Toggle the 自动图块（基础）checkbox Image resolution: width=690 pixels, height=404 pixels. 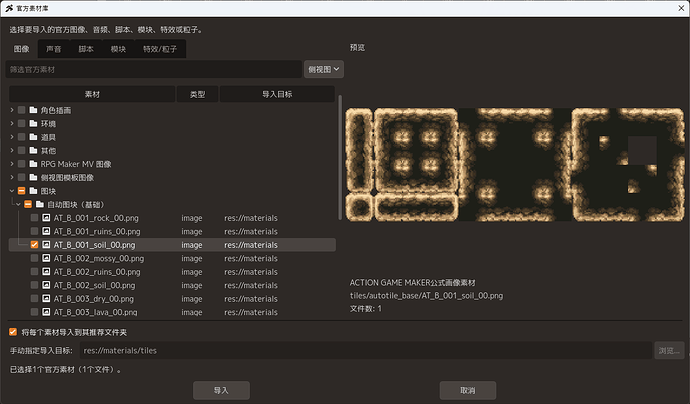[28, 204]
